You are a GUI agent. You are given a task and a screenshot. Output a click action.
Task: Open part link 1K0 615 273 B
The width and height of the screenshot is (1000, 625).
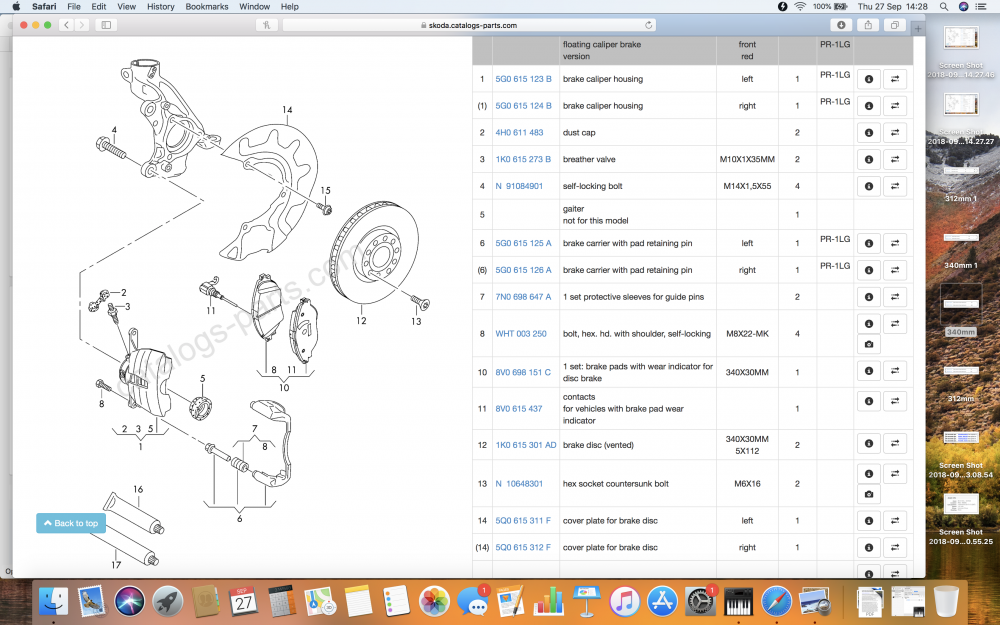[524, 159]
